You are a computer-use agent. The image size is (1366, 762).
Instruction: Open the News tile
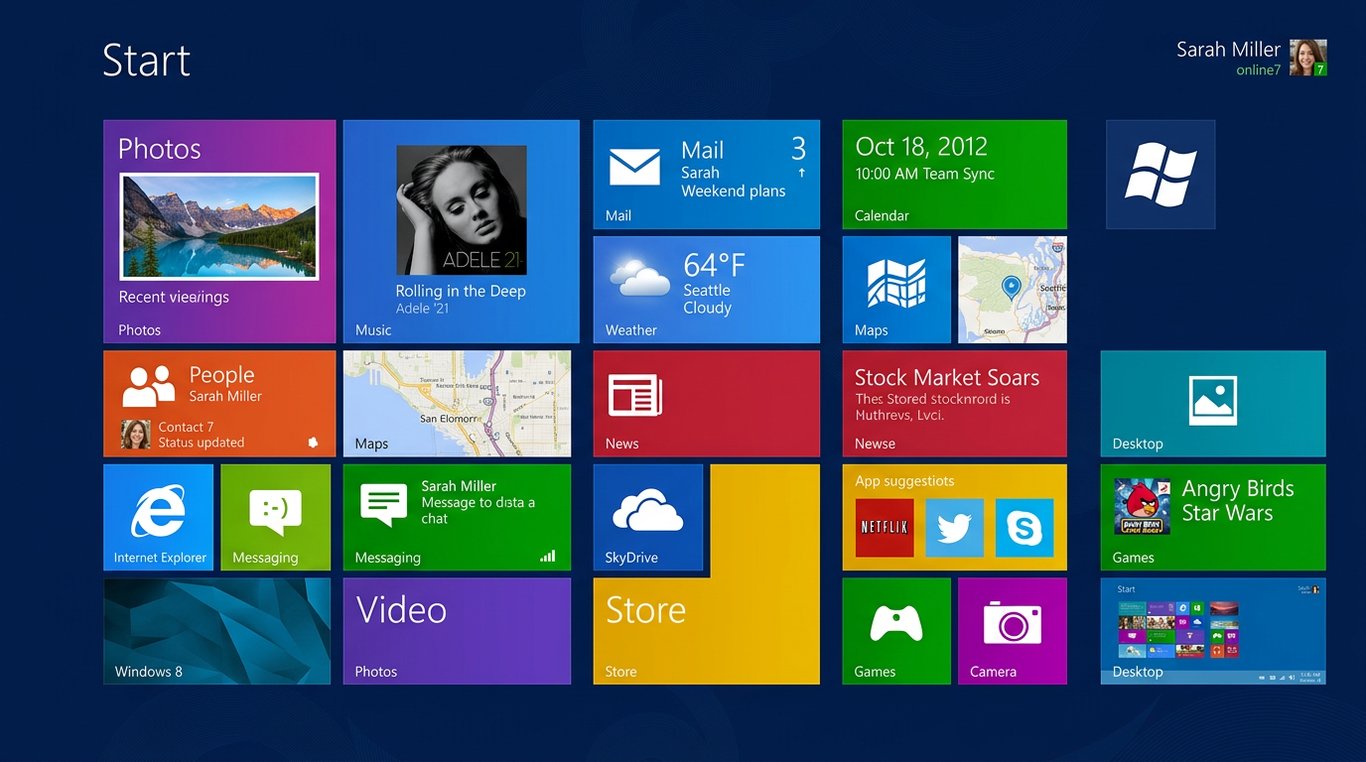click(706, 403)
